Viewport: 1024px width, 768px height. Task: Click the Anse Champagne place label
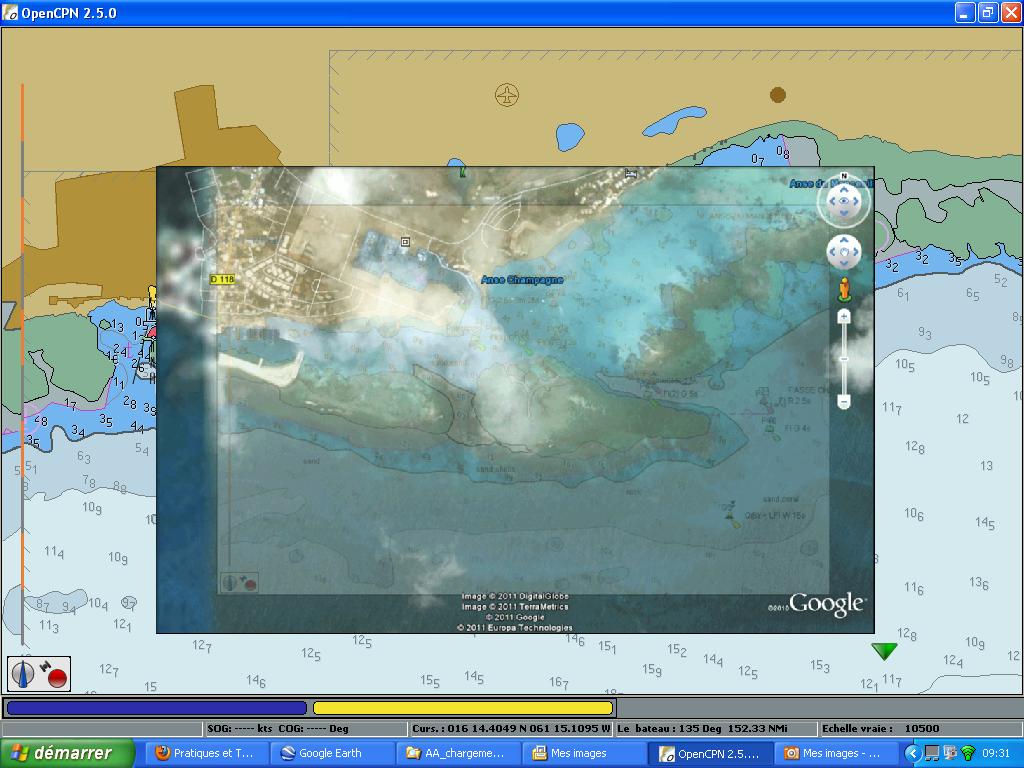pos(522,280)
